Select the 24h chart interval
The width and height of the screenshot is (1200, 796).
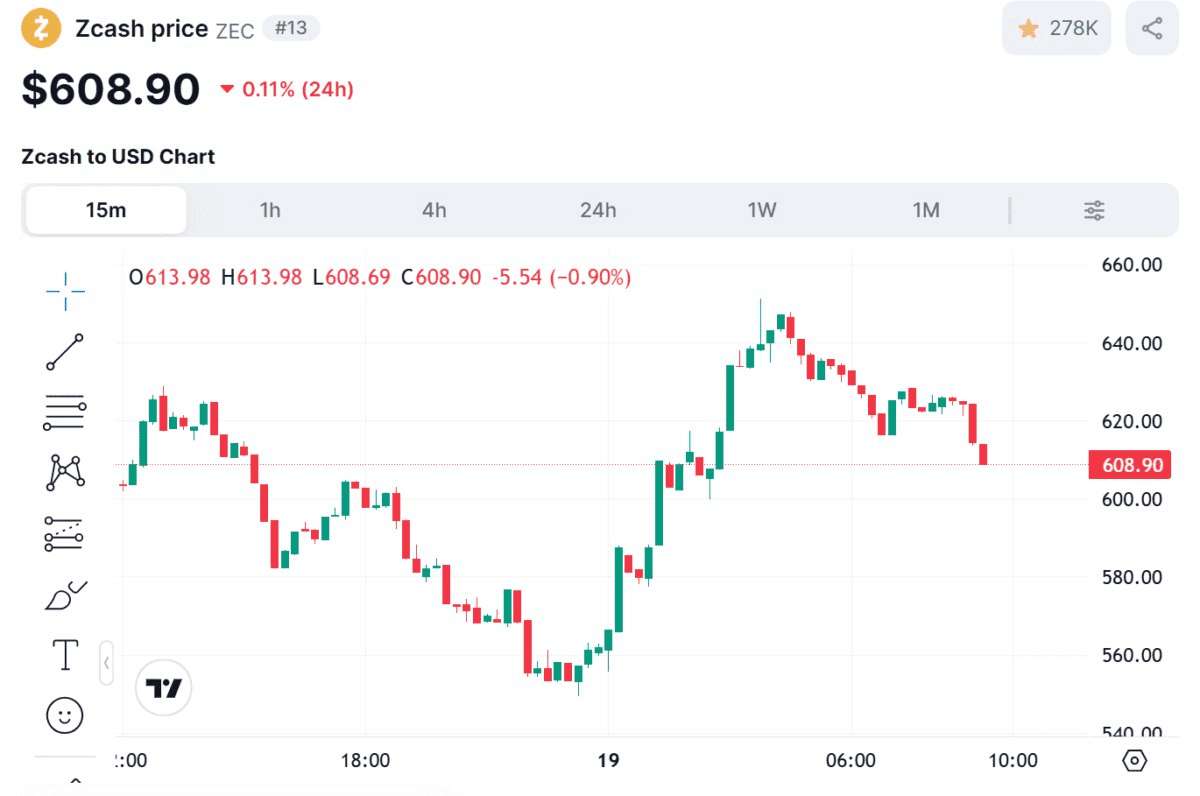coord(598,210)
